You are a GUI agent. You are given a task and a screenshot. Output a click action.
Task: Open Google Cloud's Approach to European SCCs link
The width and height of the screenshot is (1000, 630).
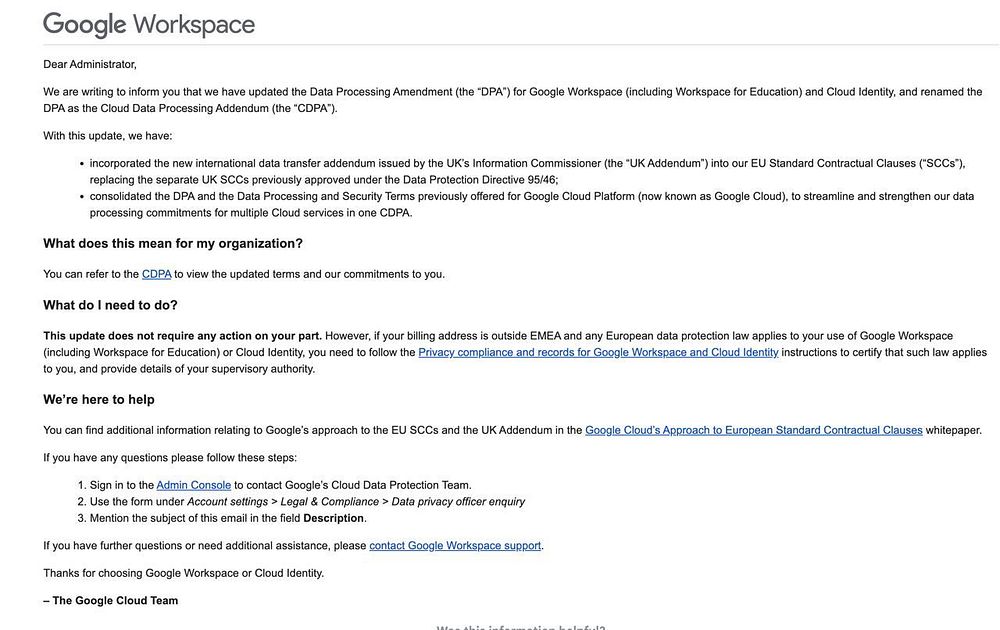coord(754,430)
